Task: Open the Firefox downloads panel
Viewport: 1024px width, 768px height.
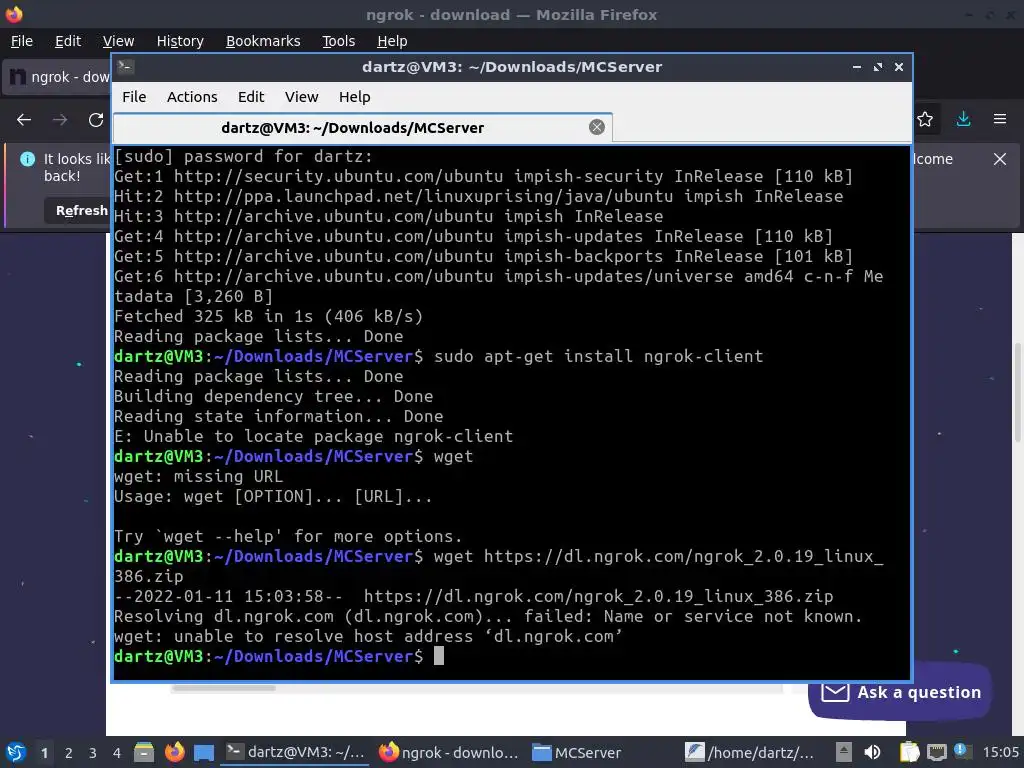Action: (963, 119)
